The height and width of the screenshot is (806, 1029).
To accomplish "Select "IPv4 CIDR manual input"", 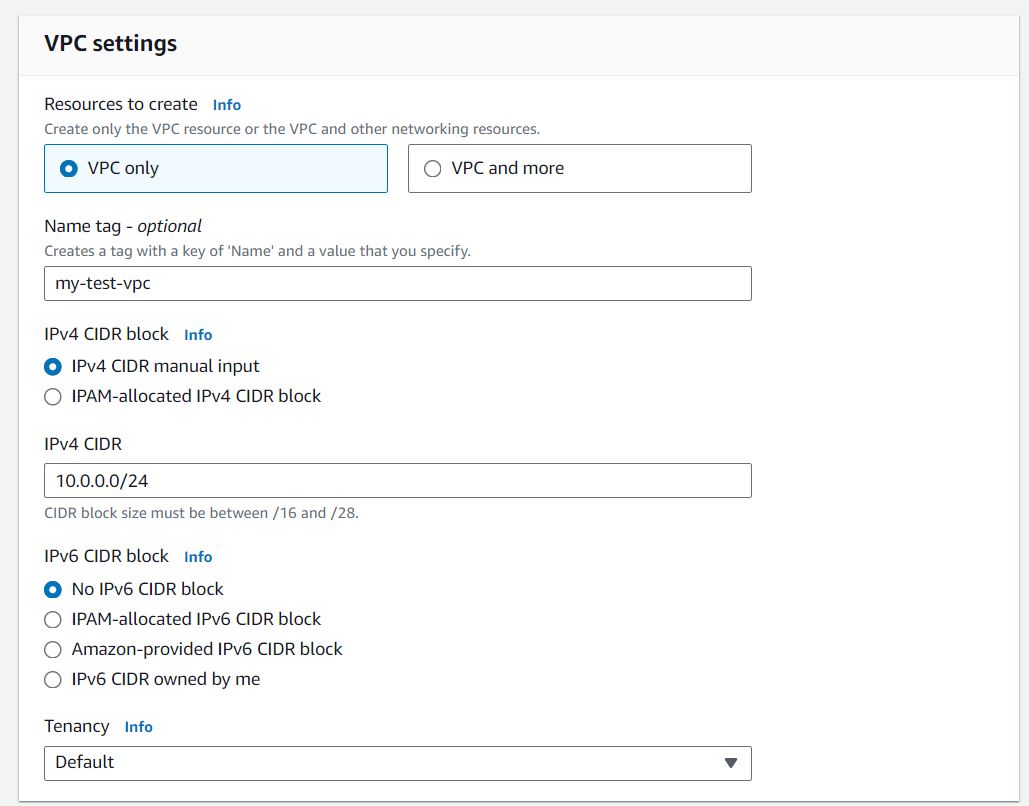I will [52, 366].
